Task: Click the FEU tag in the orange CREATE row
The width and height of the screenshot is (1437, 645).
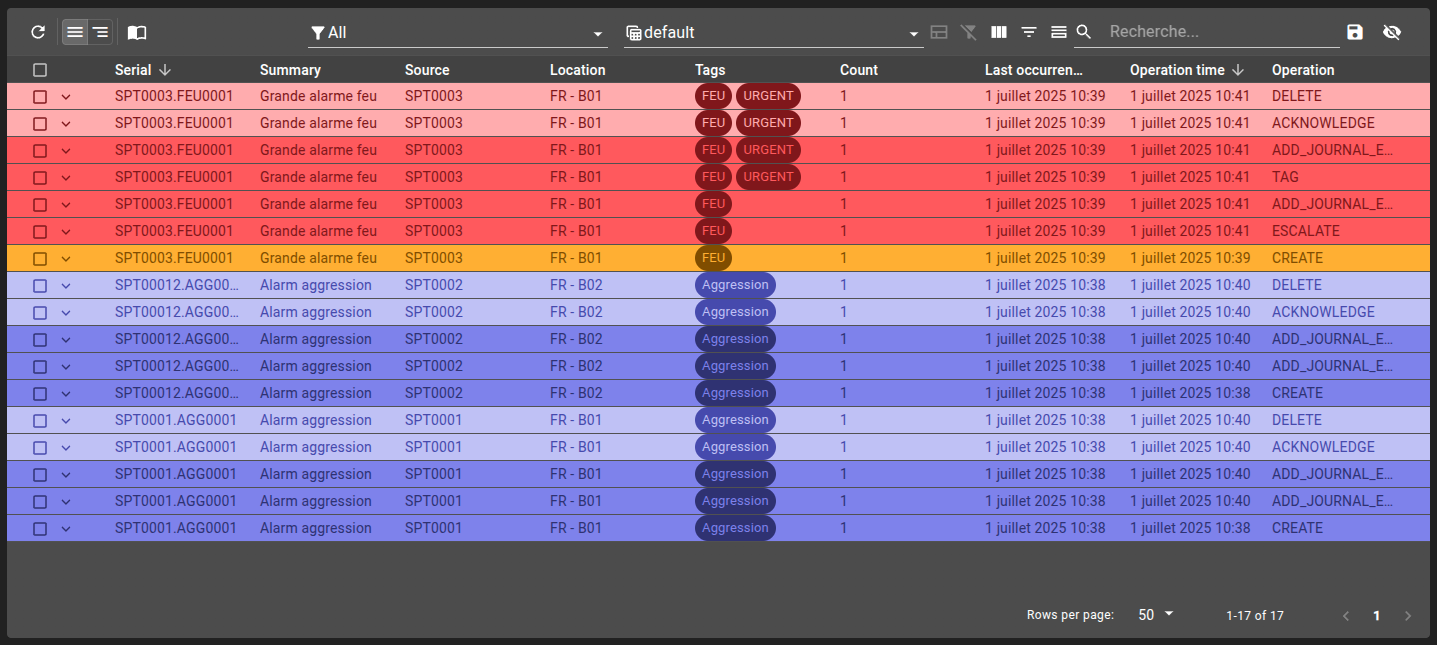Action: click(x=713, y=258)
